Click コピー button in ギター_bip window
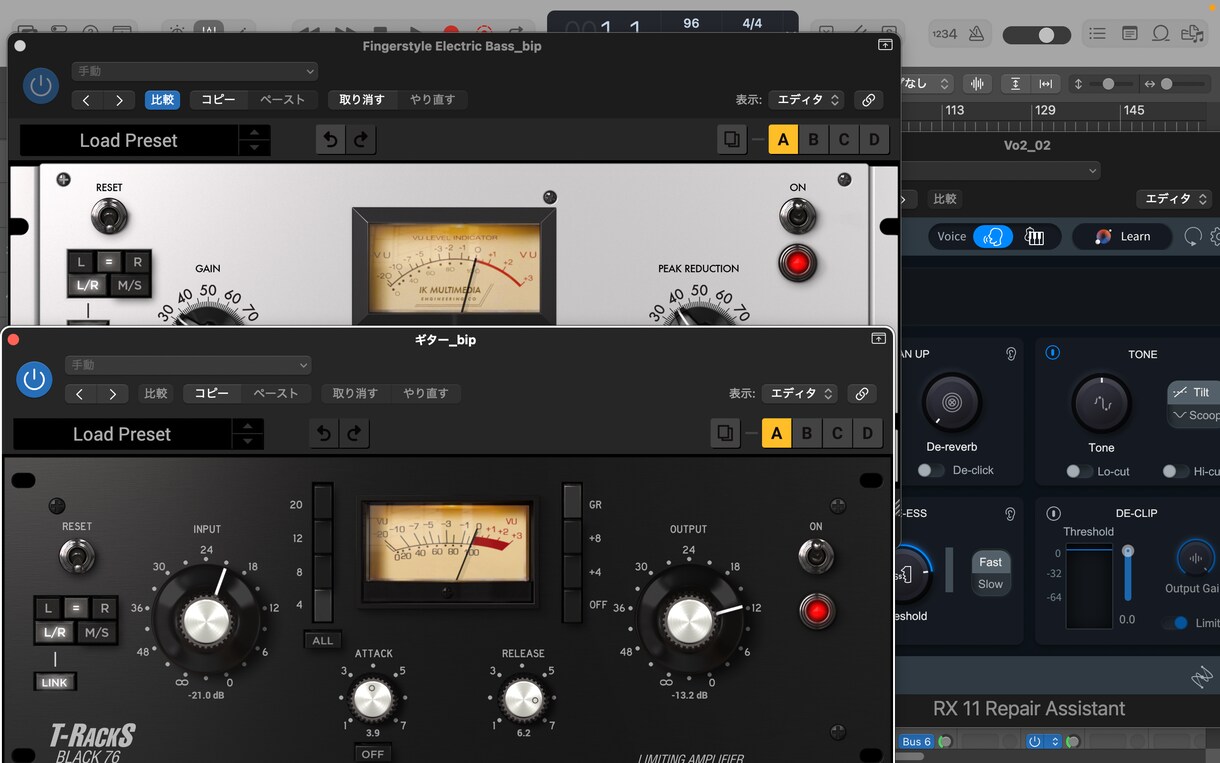 [x=212, y=394]
